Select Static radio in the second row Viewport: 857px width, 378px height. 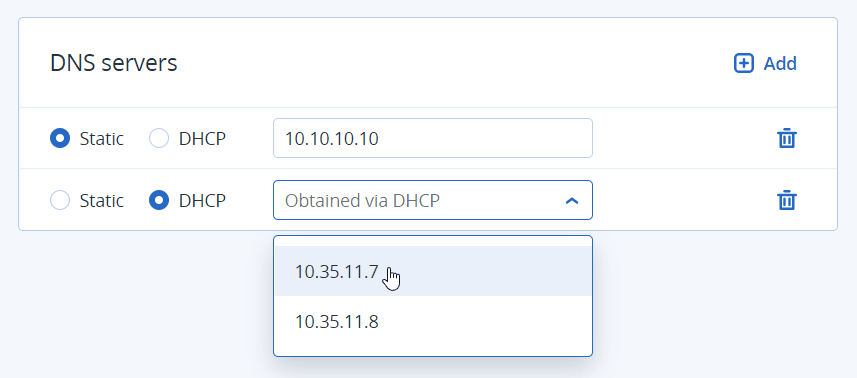[x=60, y=200]
